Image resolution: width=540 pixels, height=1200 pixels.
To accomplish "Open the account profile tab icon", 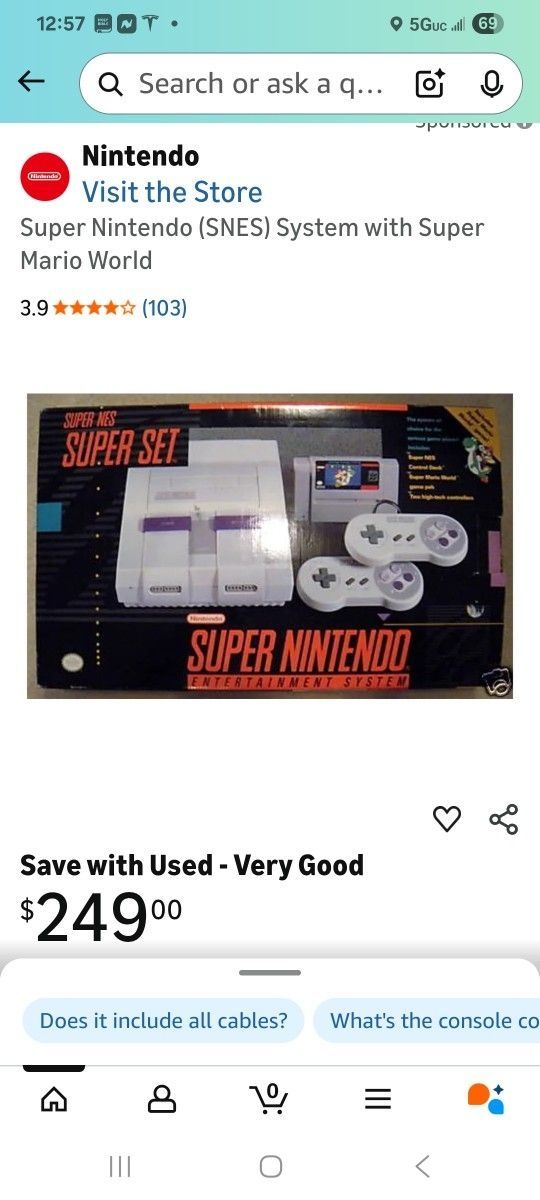I will point(162,1099).
